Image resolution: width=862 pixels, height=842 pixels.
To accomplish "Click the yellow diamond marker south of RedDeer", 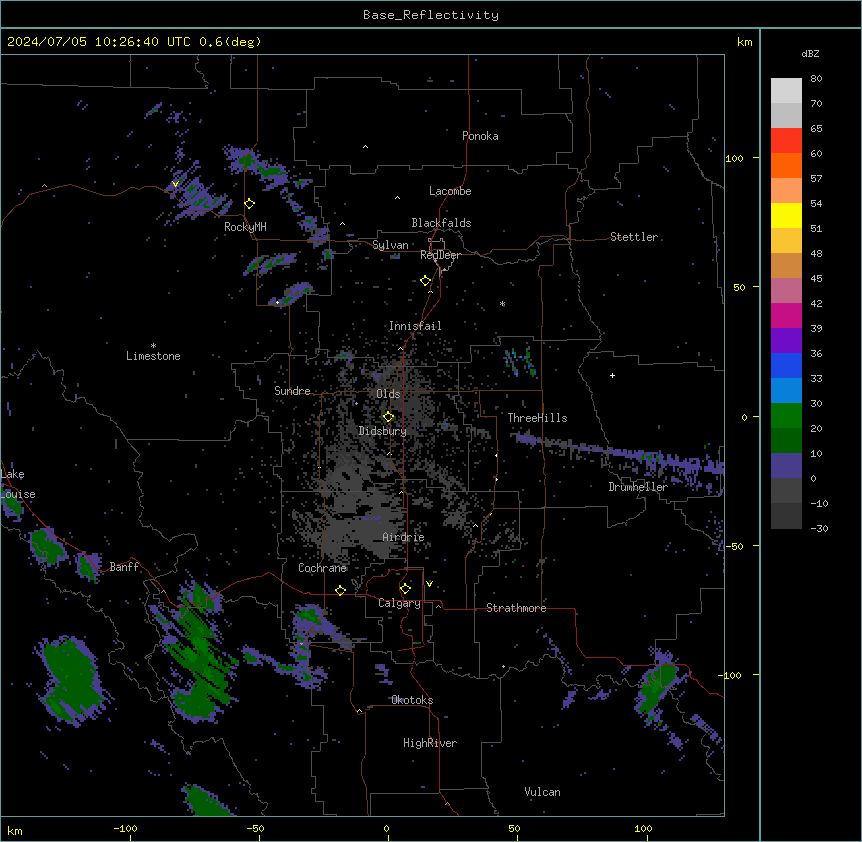I will (x=425, y=281).
